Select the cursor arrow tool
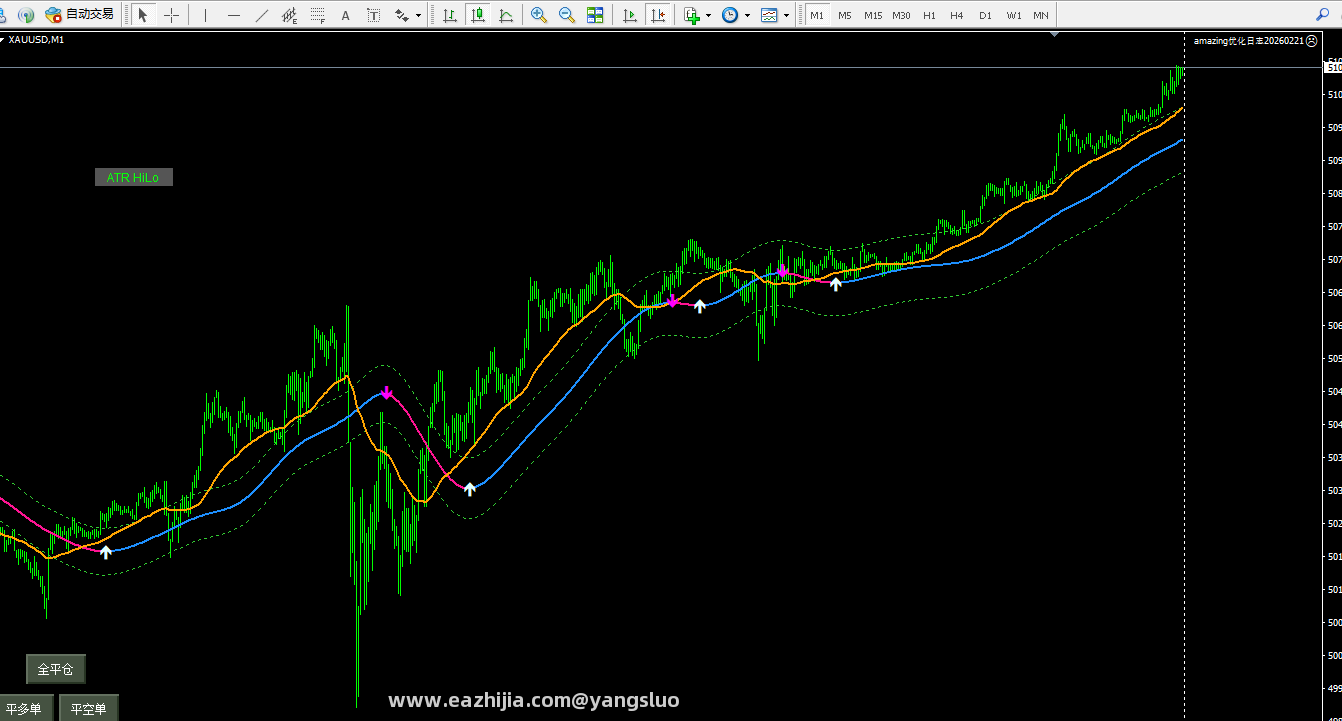The image size is (1342, 721). tap(143, 15)
